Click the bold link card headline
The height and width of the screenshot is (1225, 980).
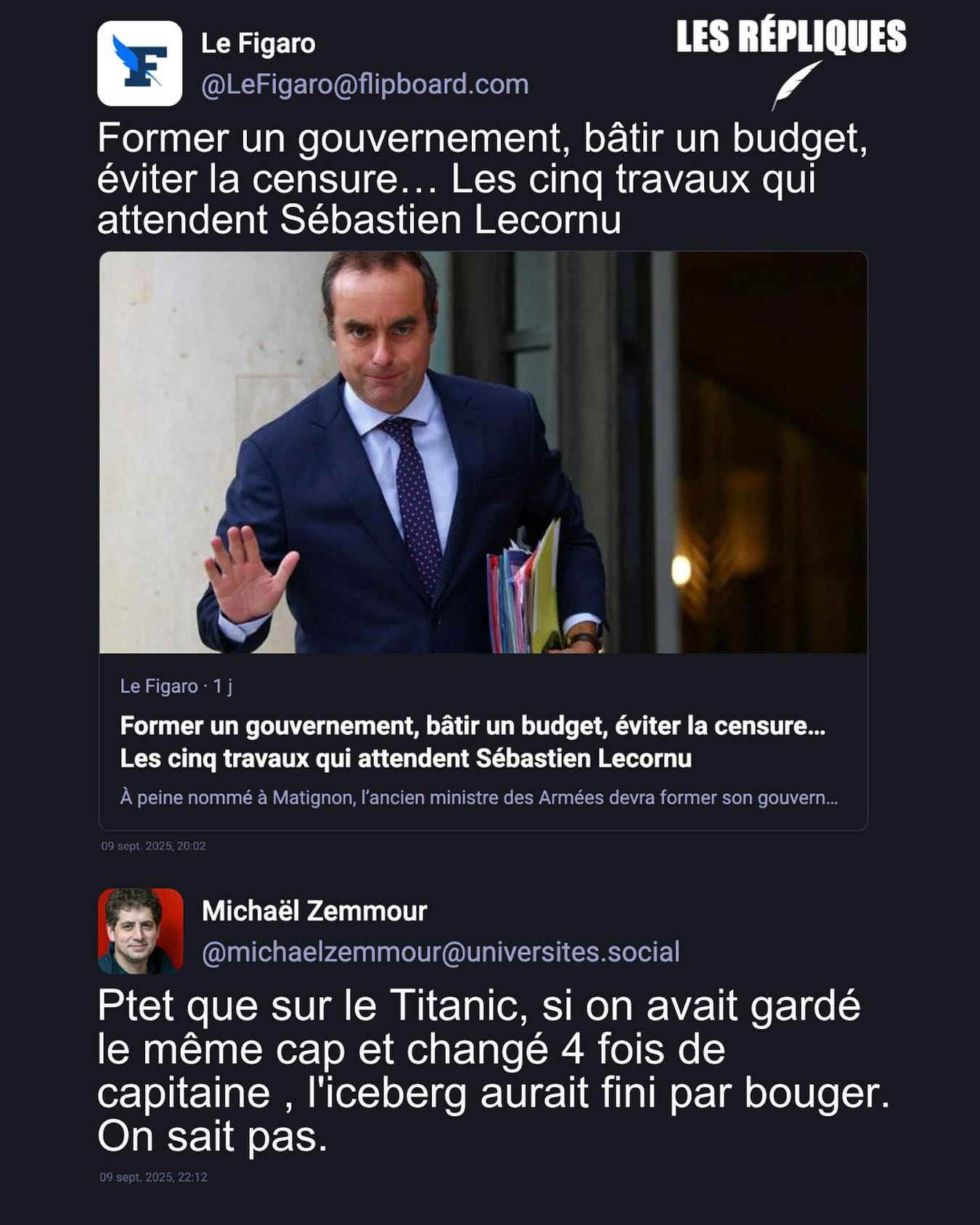point(473,742)
